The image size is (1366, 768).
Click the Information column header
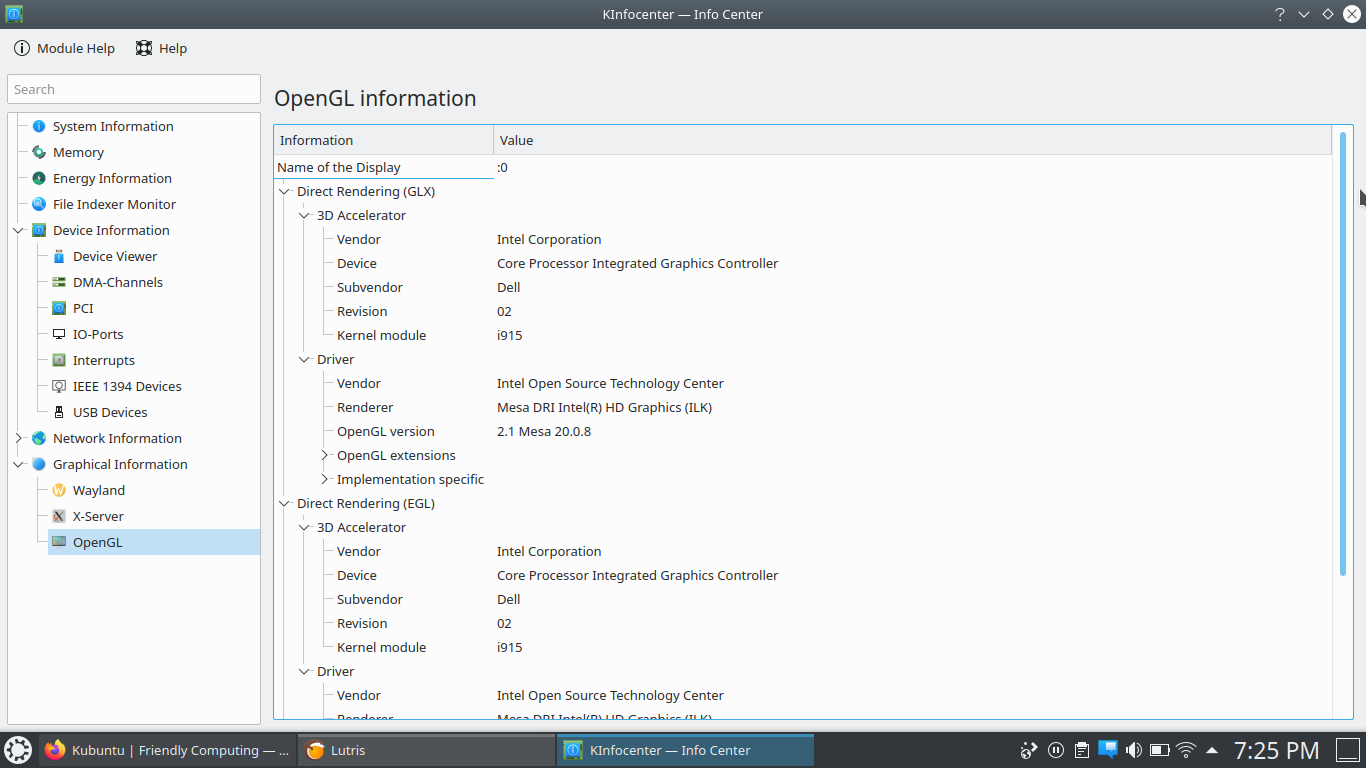pyautogui.click(x=383, y=140)
